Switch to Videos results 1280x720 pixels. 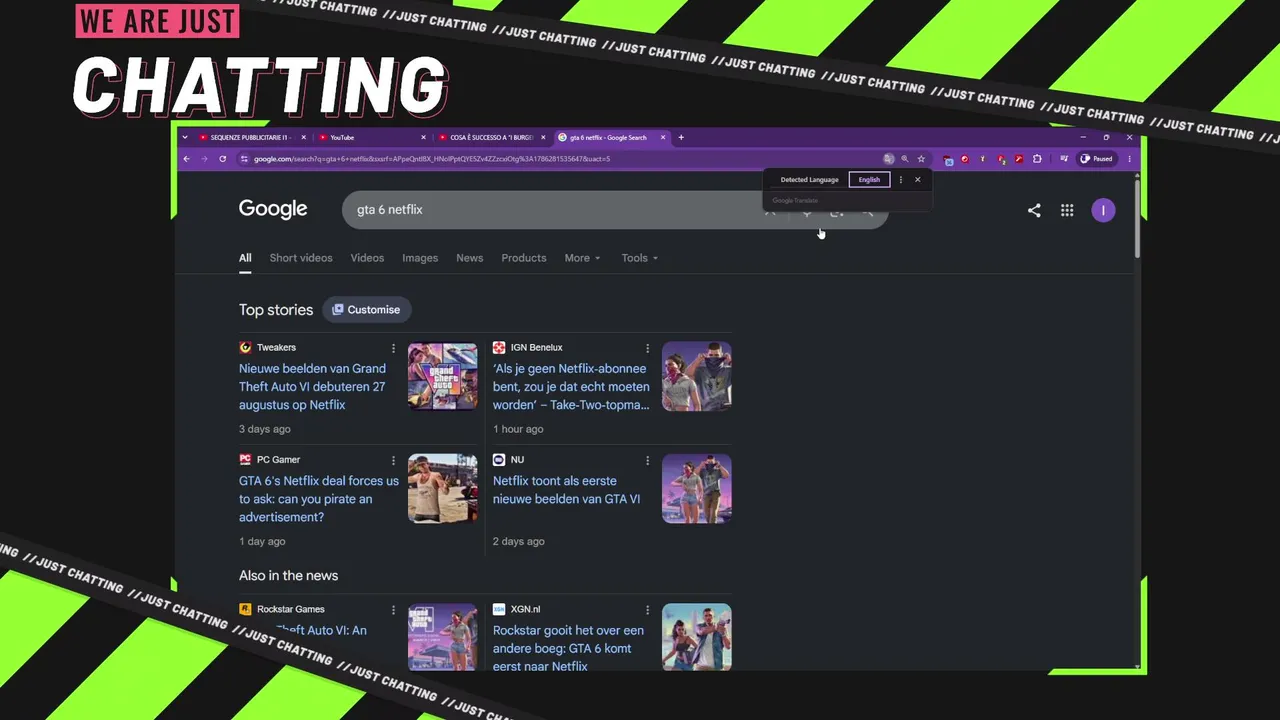click(x=367, y=258)
